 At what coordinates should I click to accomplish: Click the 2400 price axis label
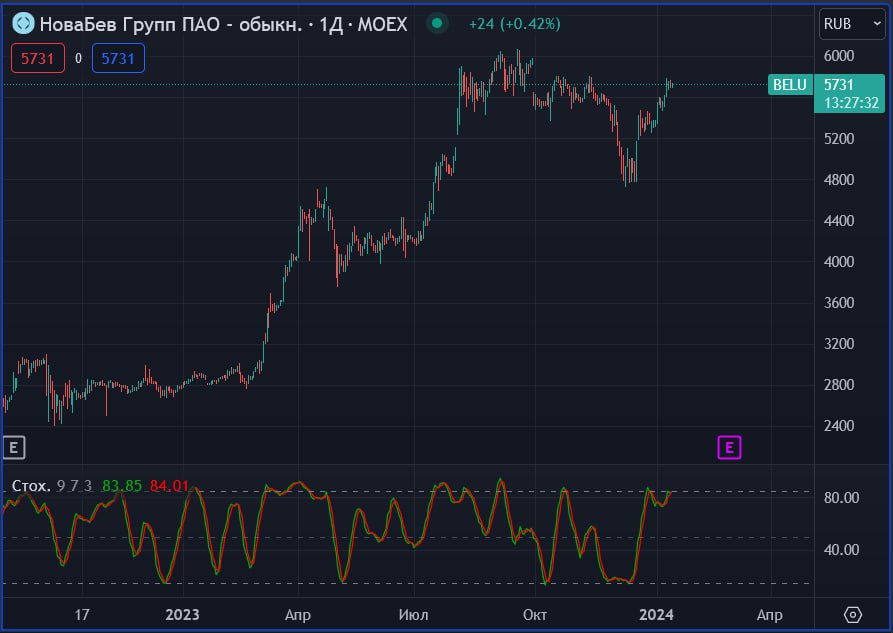coord(839,426)
